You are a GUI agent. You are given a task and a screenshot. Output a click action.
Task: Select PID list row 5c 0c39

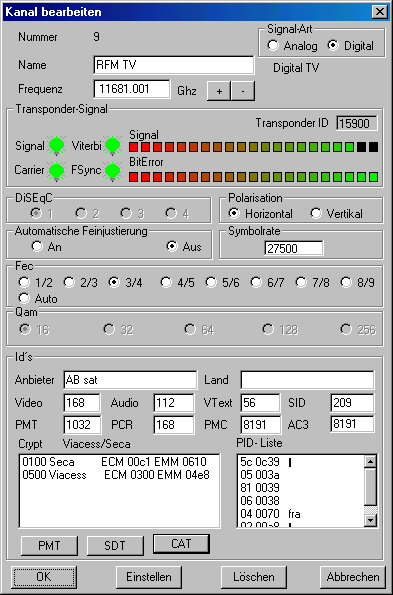(301, 462)
